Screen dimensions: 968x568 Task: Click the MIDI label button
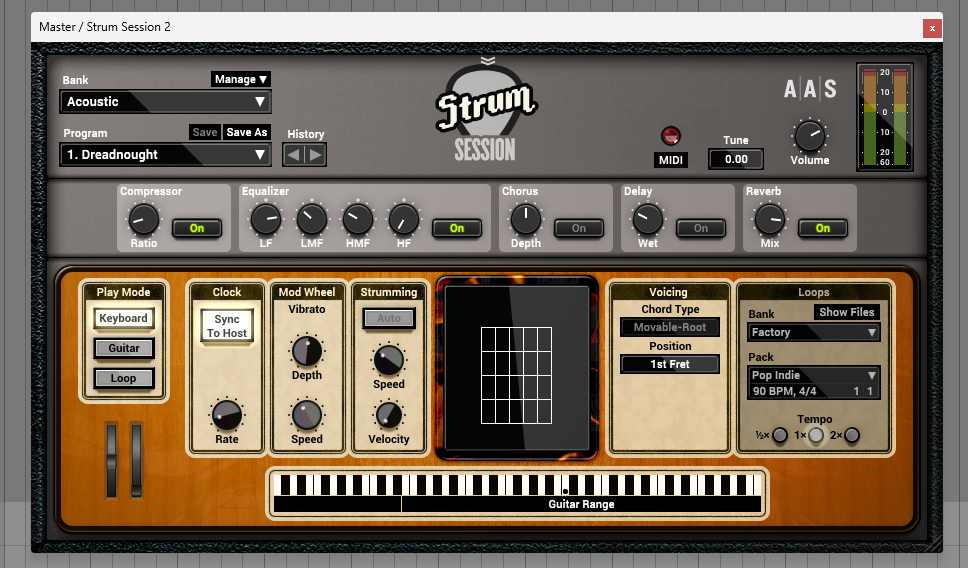click(x=670, y=160)
